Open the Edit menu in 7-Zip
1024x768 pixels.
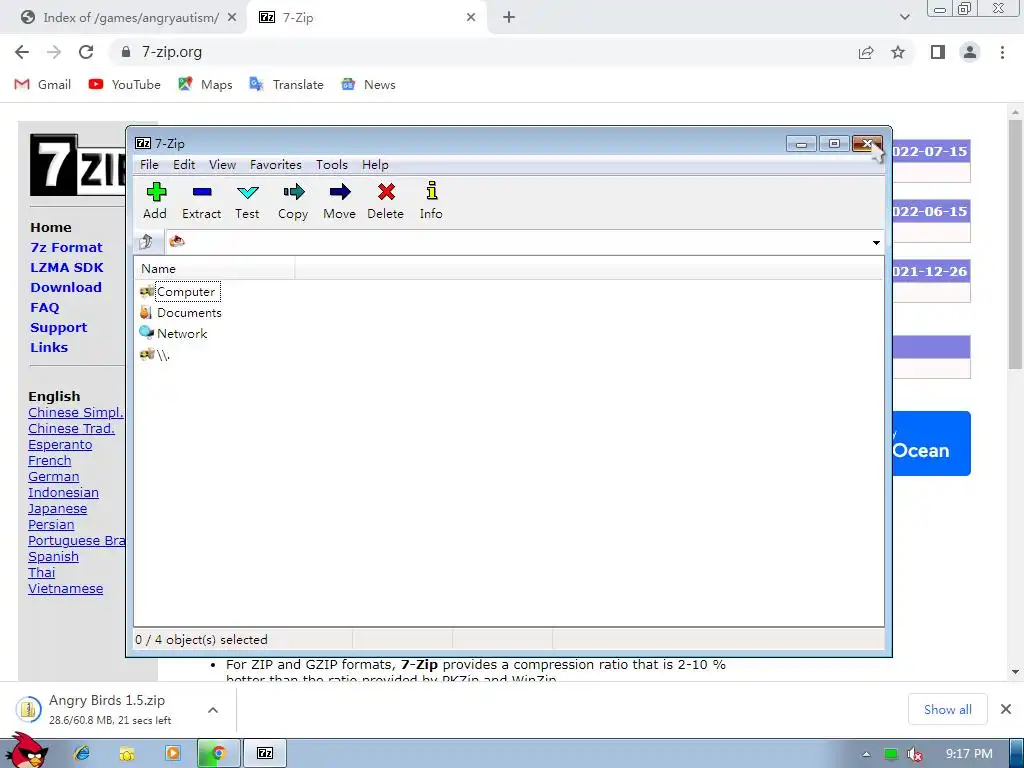(184, 165)
